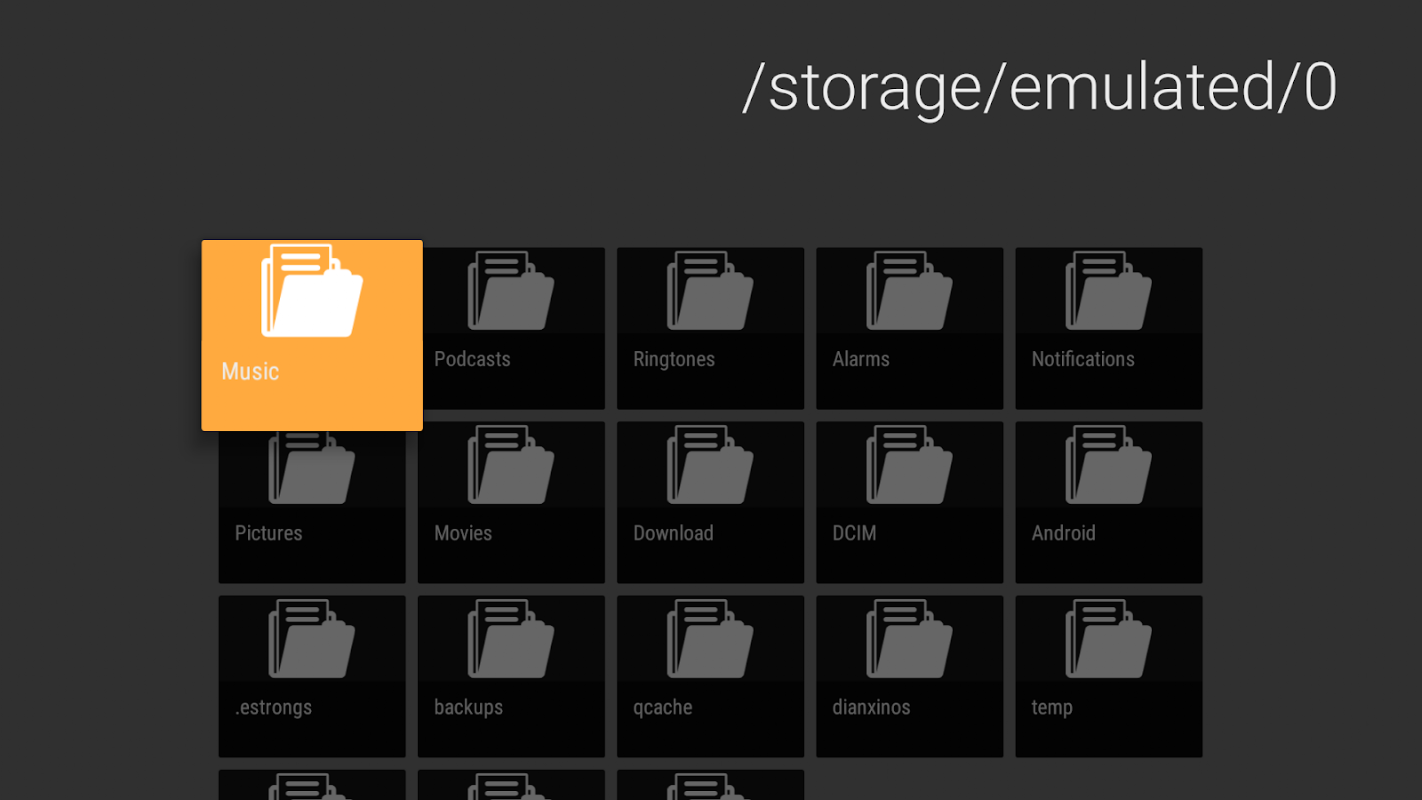Viewport: 1422px width, 800px height.
Task: Open the .estrongs folder
Action: pyautogui.click(x=312, y=676)
